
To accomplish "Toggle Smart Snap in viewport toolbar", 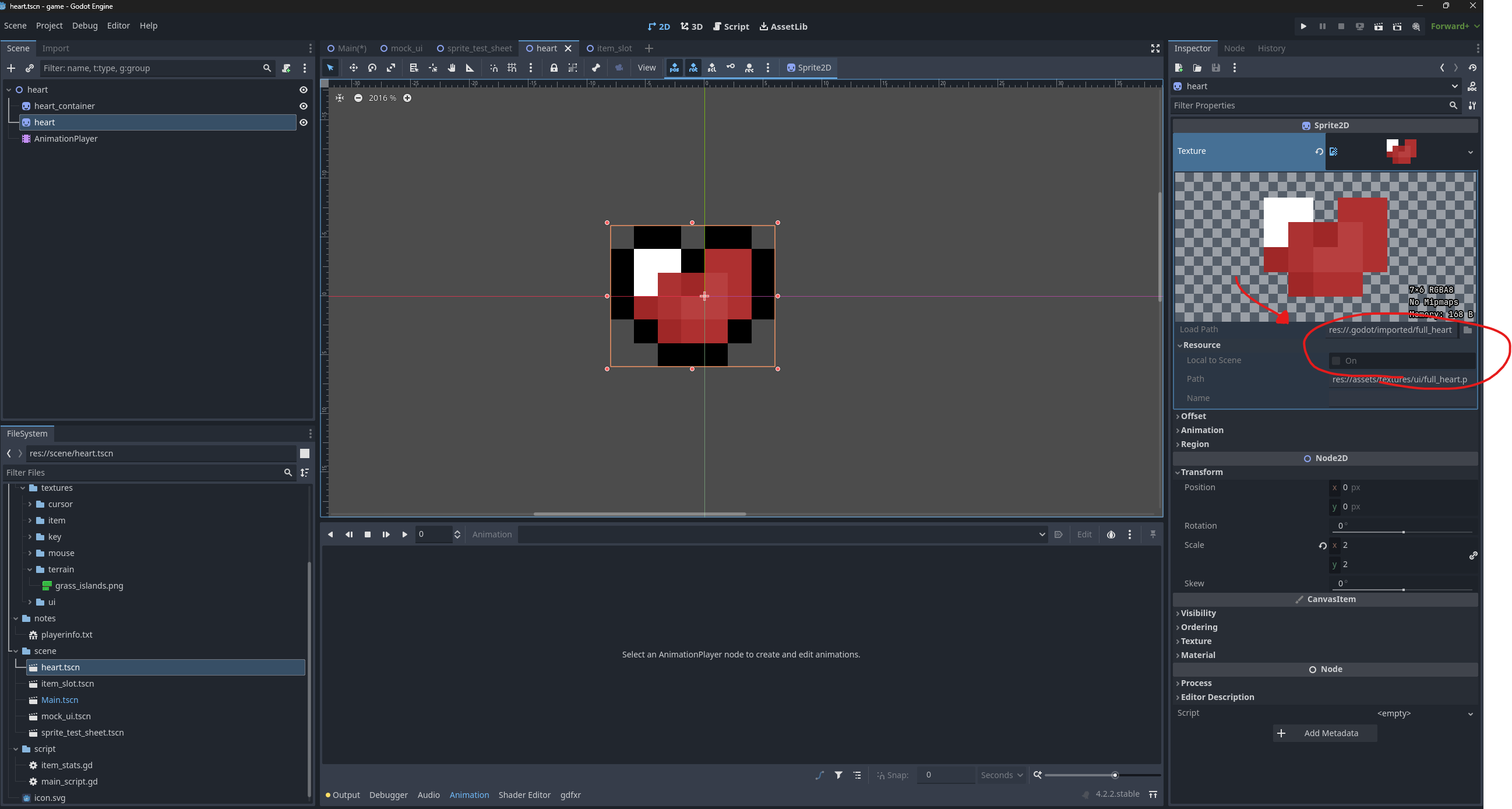I will point(494,68).
